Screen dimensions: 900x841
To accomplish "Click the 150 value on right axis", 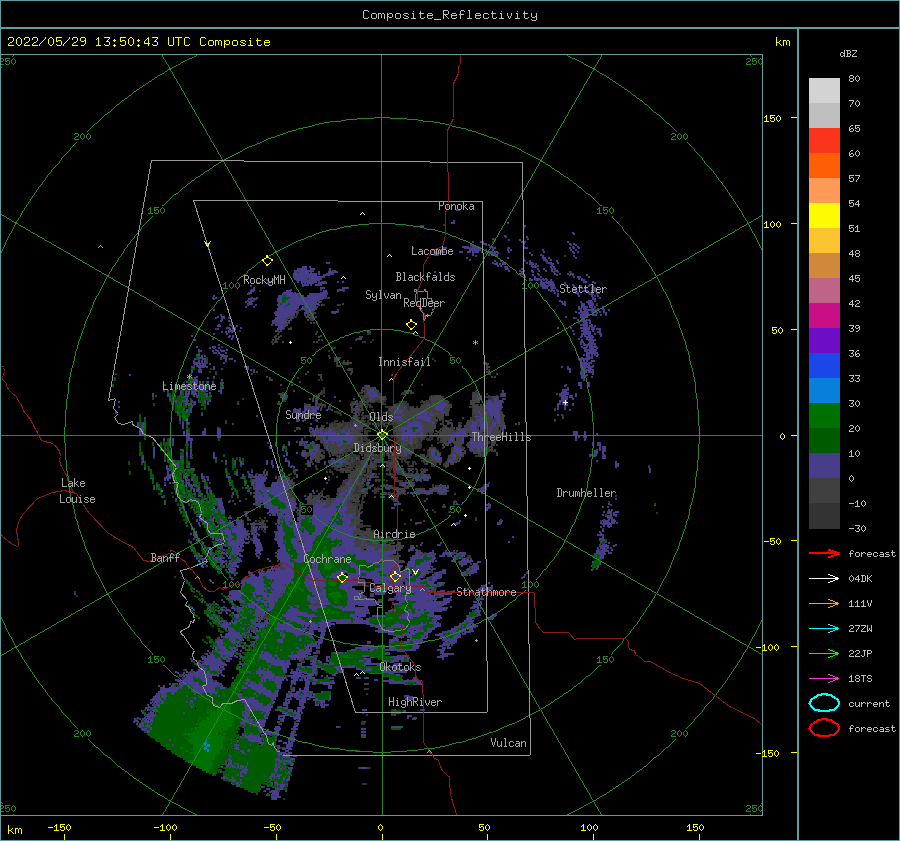I will click(x=772, y=118).
